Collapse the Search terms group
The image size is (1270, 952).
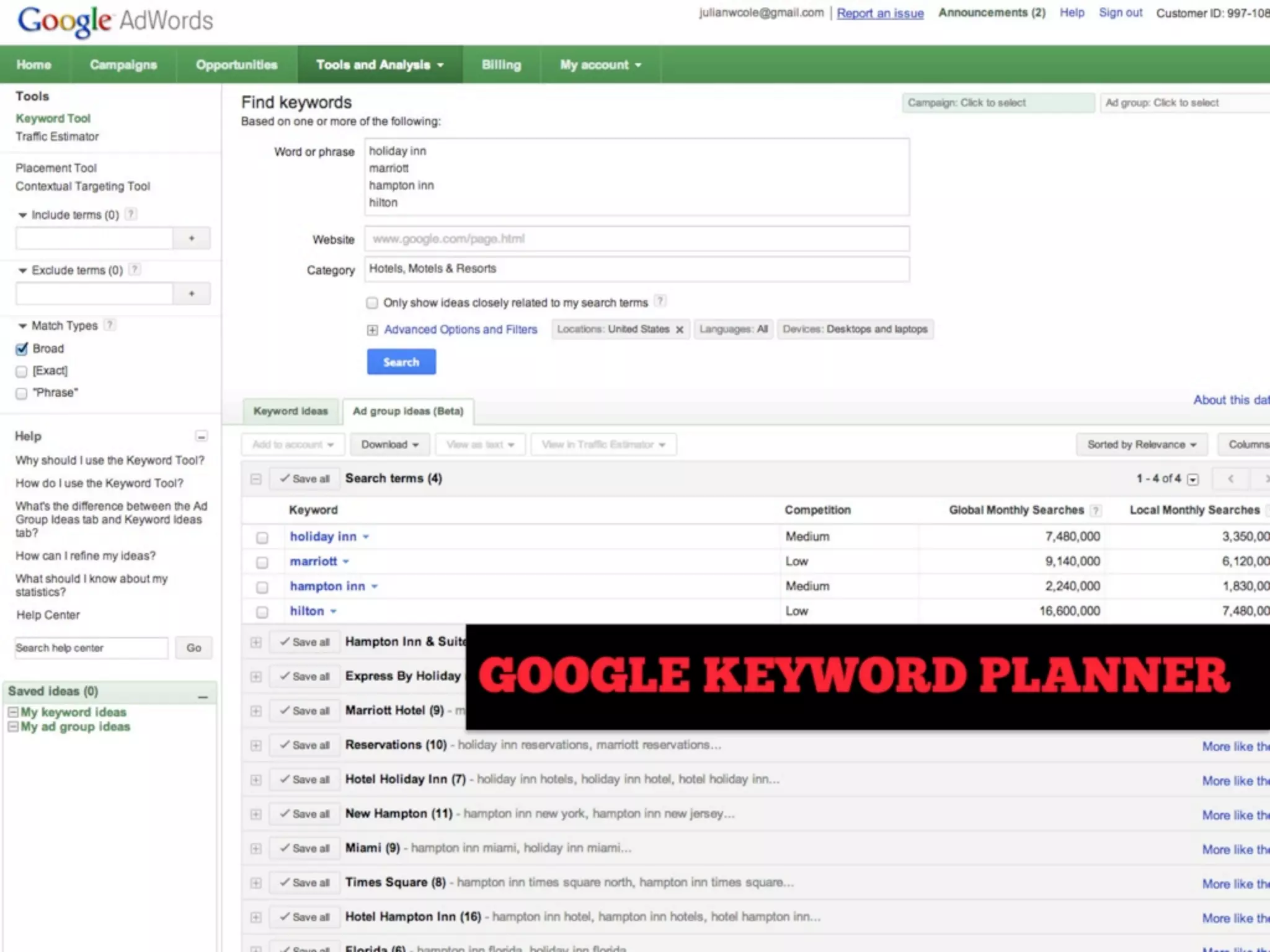[x=256, y=479]
